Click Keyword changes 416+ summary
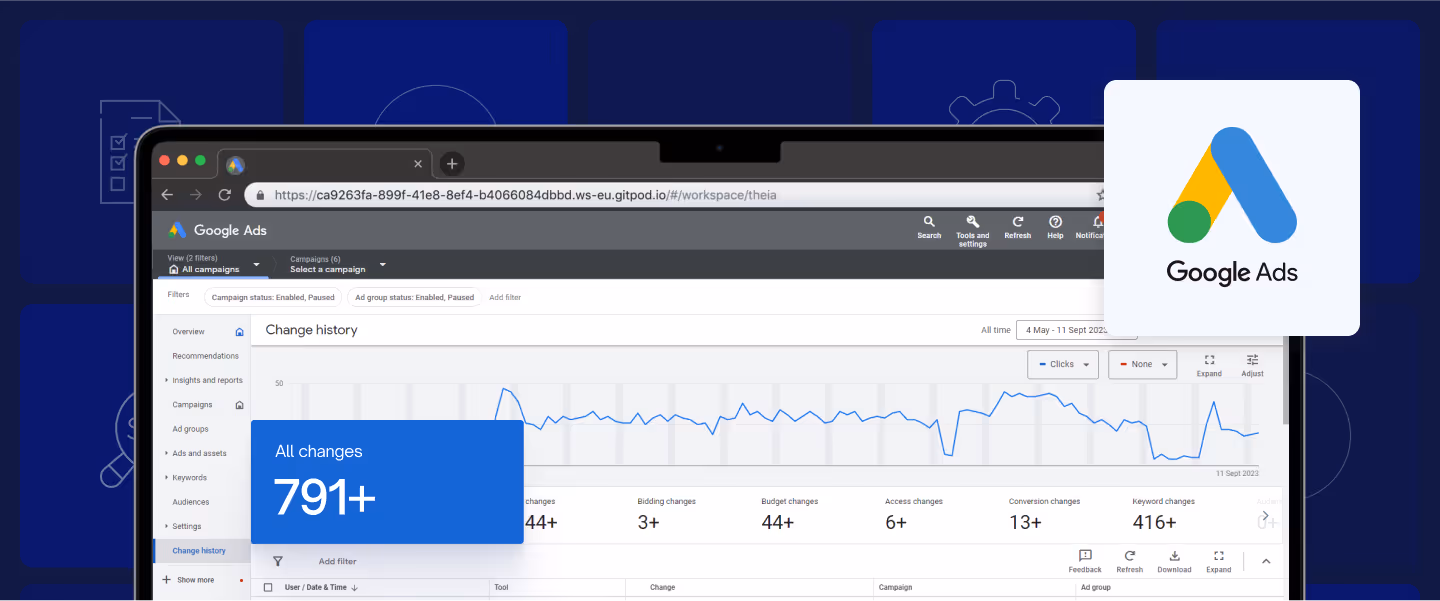 (x=1163, y=513)
